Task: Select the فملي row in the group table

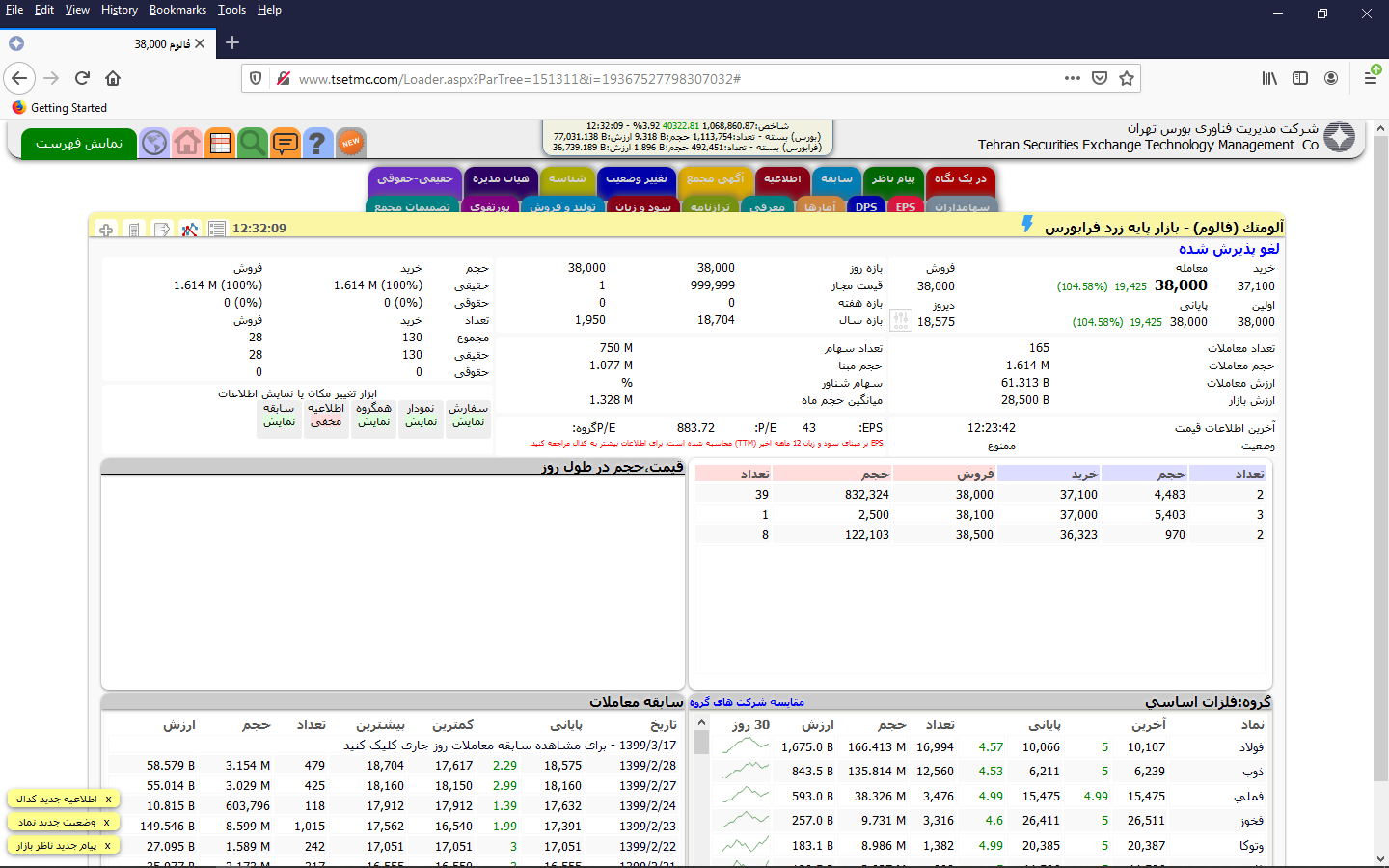Action: point(993,797)
